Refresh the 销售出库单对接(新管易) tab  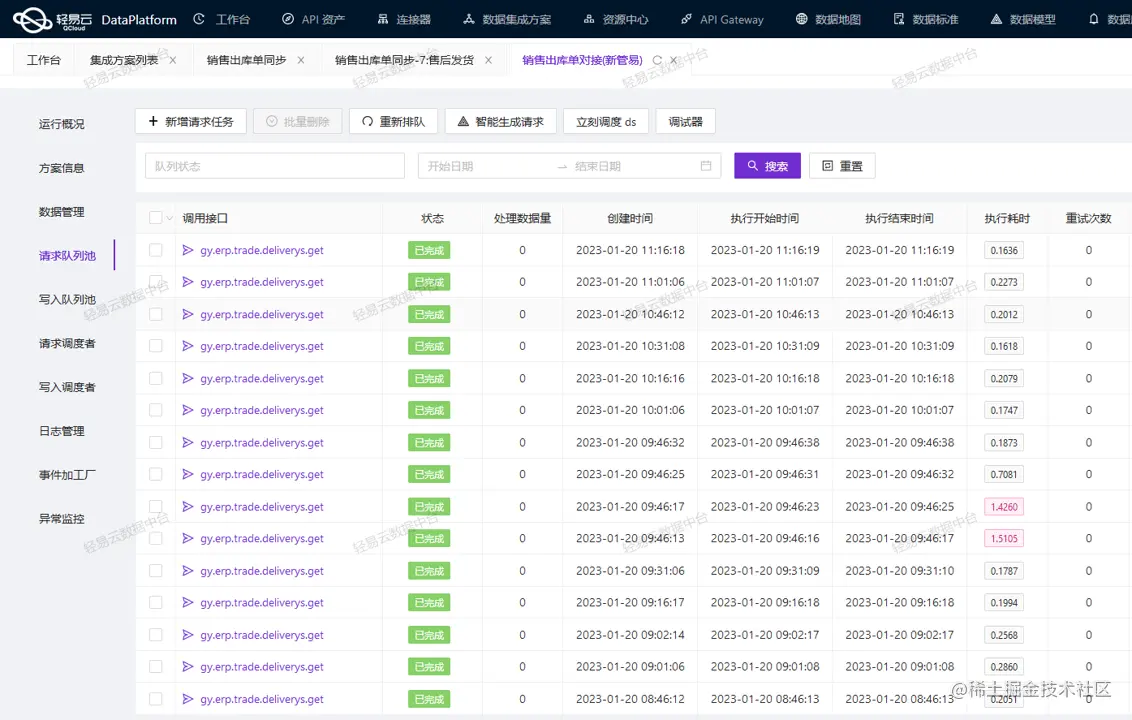[657, 60]
